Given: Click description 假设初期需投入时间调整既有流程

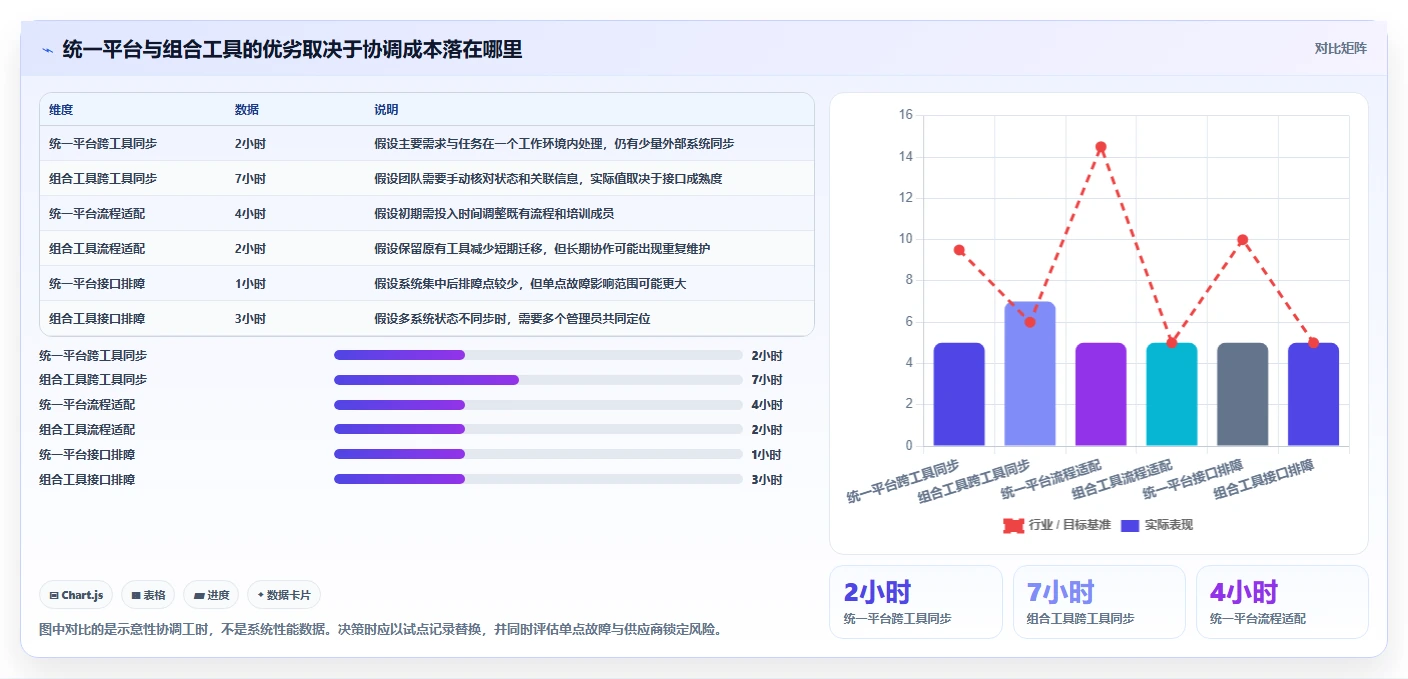Looking at the screenshot, I should click(x=494, y=214).
